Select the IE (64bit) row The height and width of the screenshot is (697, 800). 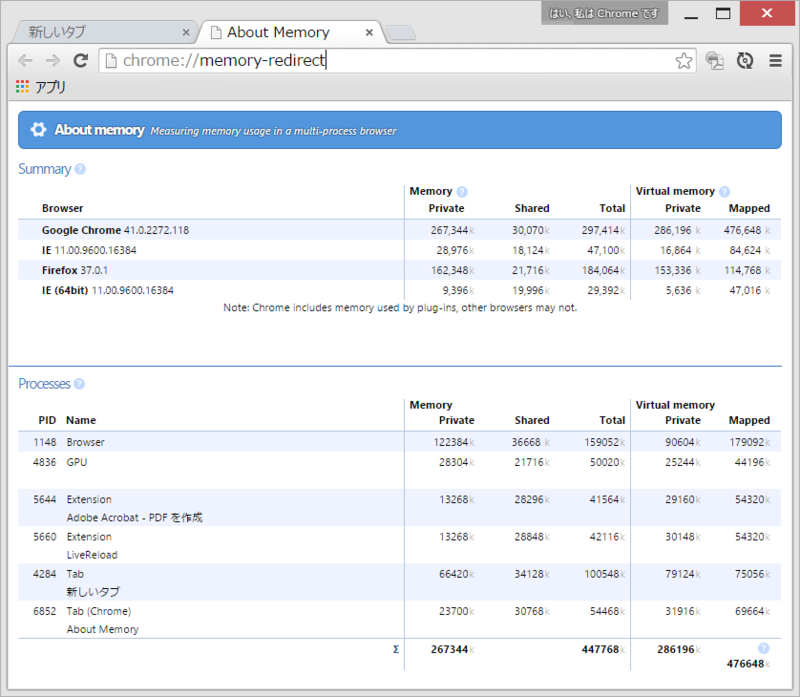click(399, 290)
